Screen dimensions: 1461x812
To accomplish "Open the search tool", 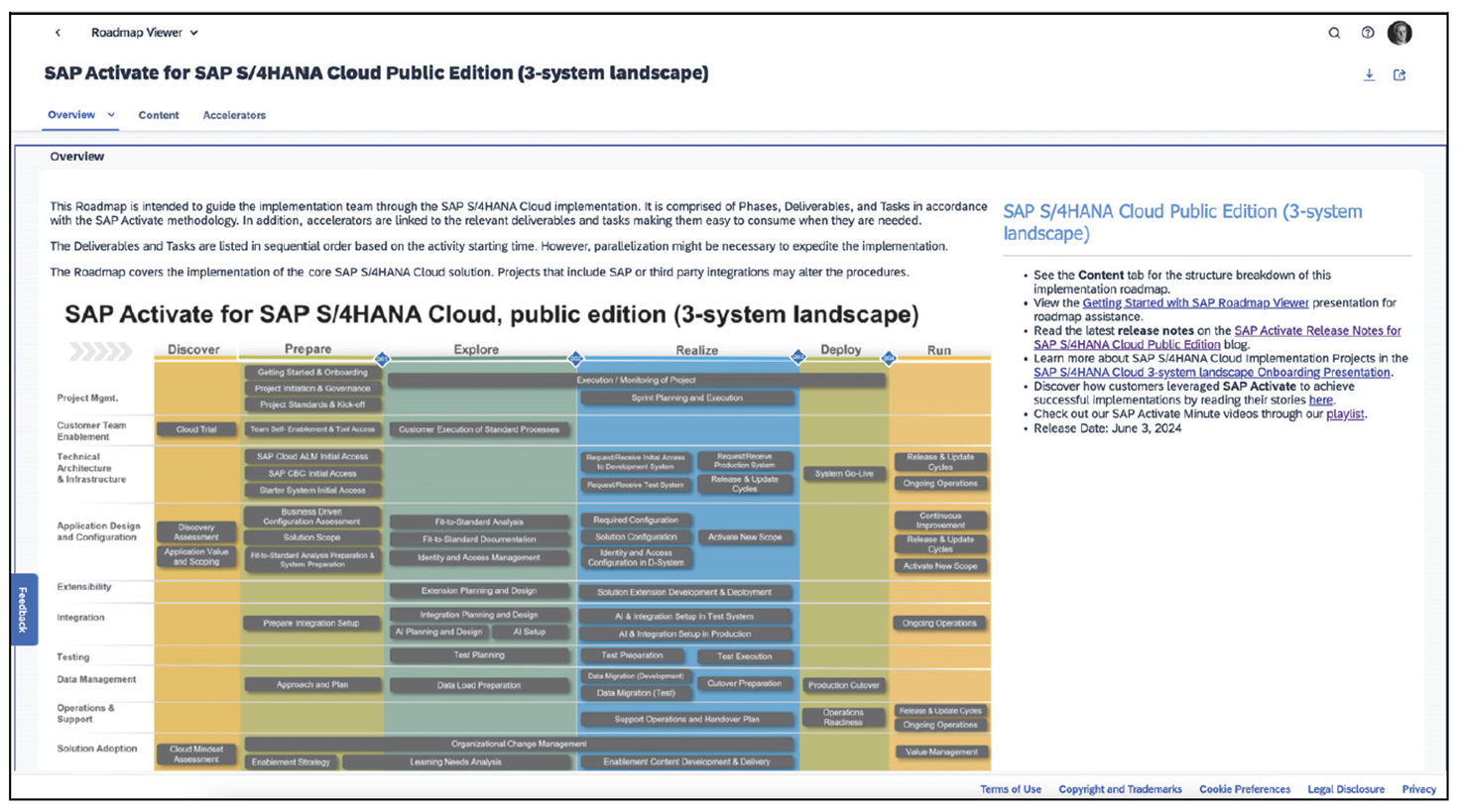I will tap(1334, 33).
